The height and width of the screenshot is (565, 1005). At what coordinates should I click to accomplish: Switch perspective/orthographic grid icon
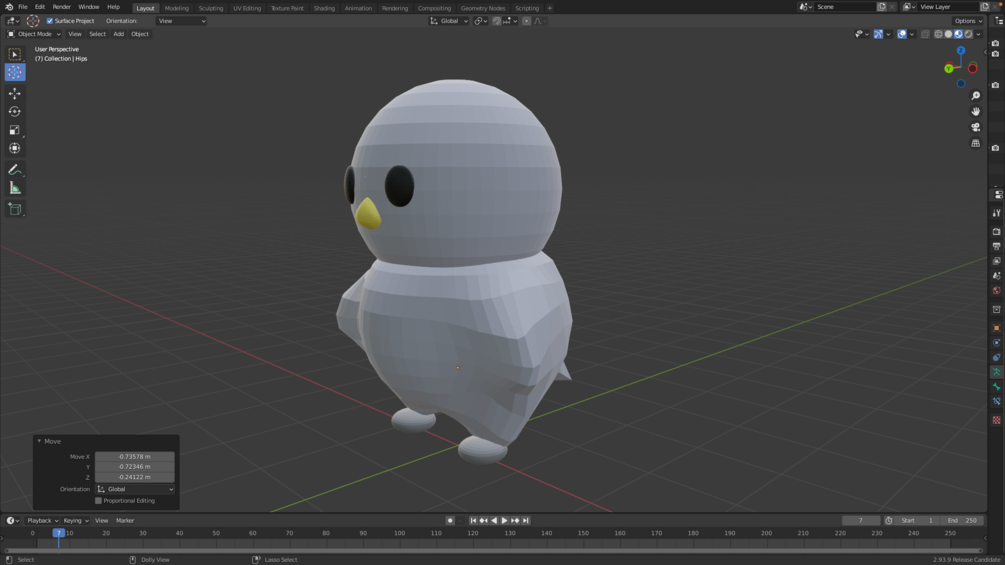(x=976, y=143)
